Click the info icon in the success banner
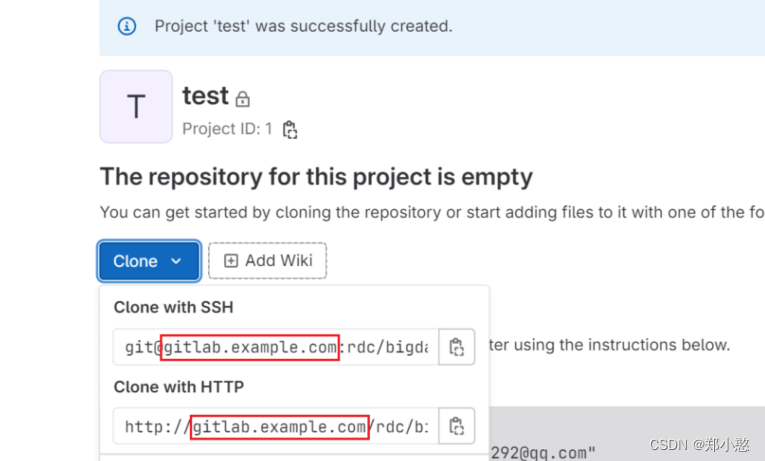The width and height of the screenshot is (765, 461). 127,26
